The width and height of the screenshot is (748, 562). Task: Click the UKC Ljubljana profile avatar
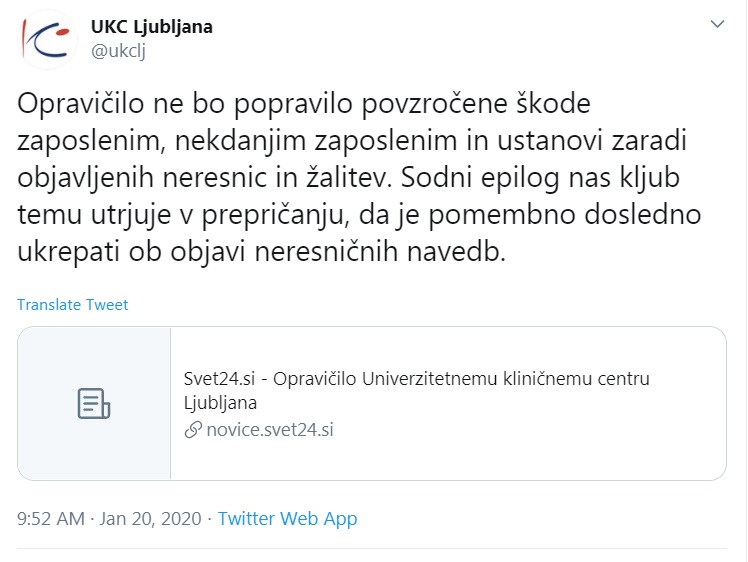tap(49, 39)
